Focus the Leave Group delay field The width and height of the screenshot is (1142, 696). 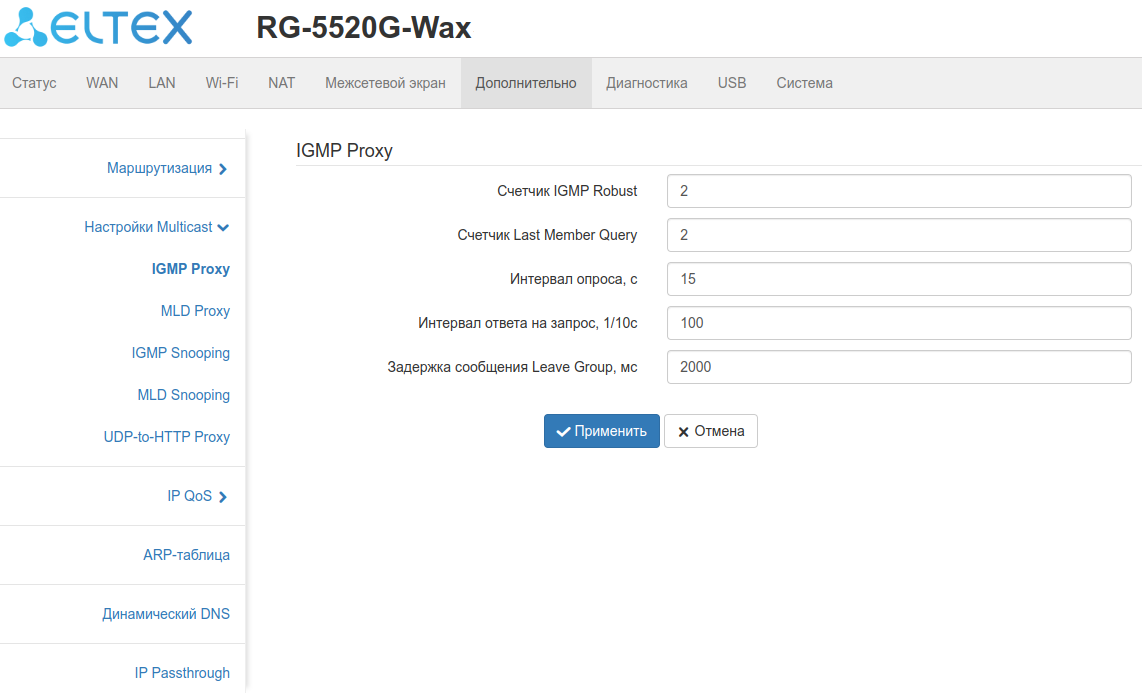pyautogui.click(x=899, y=367)
